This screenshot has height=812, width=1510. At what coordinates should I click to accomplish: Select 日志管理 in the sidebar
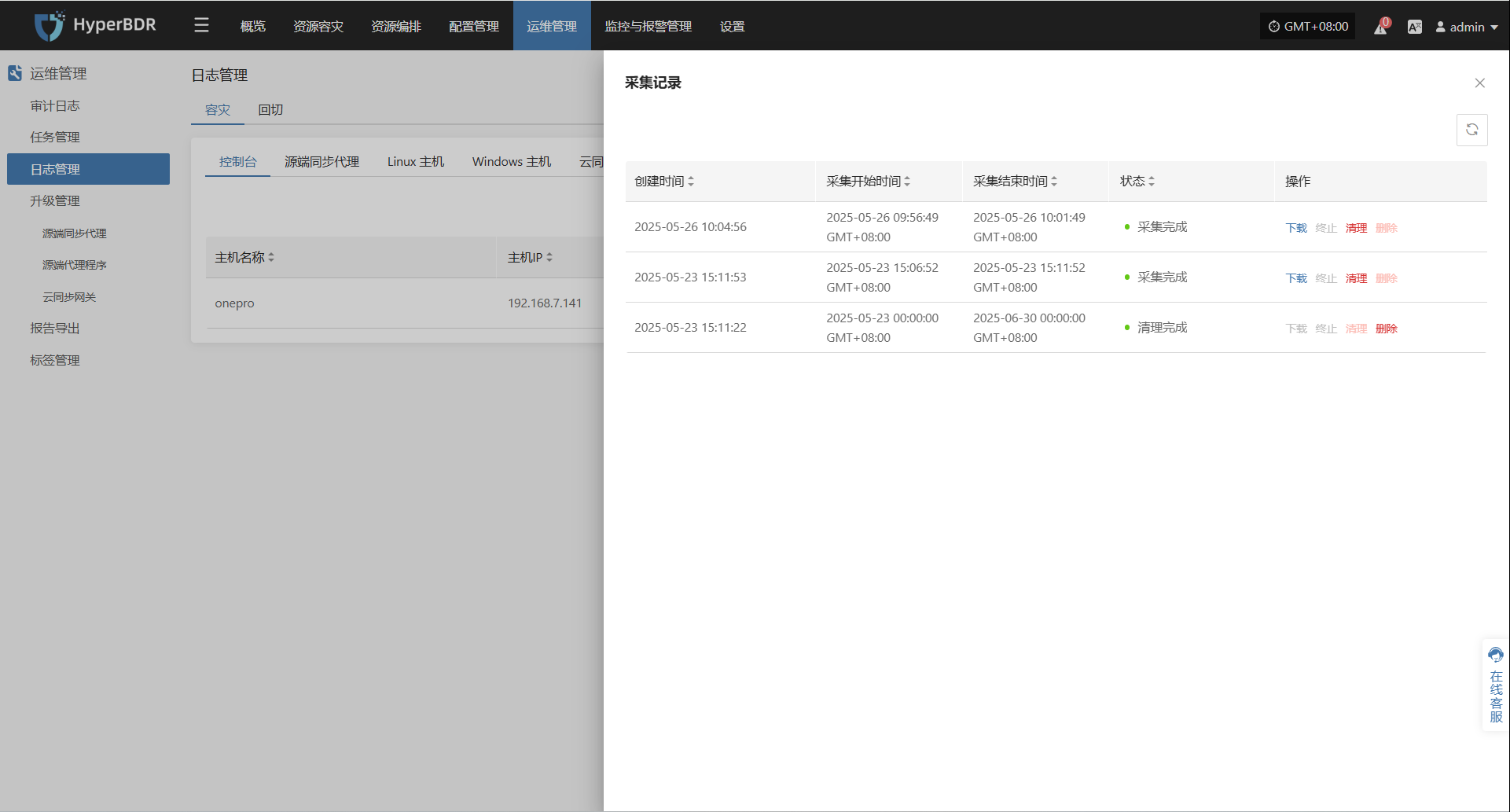click(88, 169)
